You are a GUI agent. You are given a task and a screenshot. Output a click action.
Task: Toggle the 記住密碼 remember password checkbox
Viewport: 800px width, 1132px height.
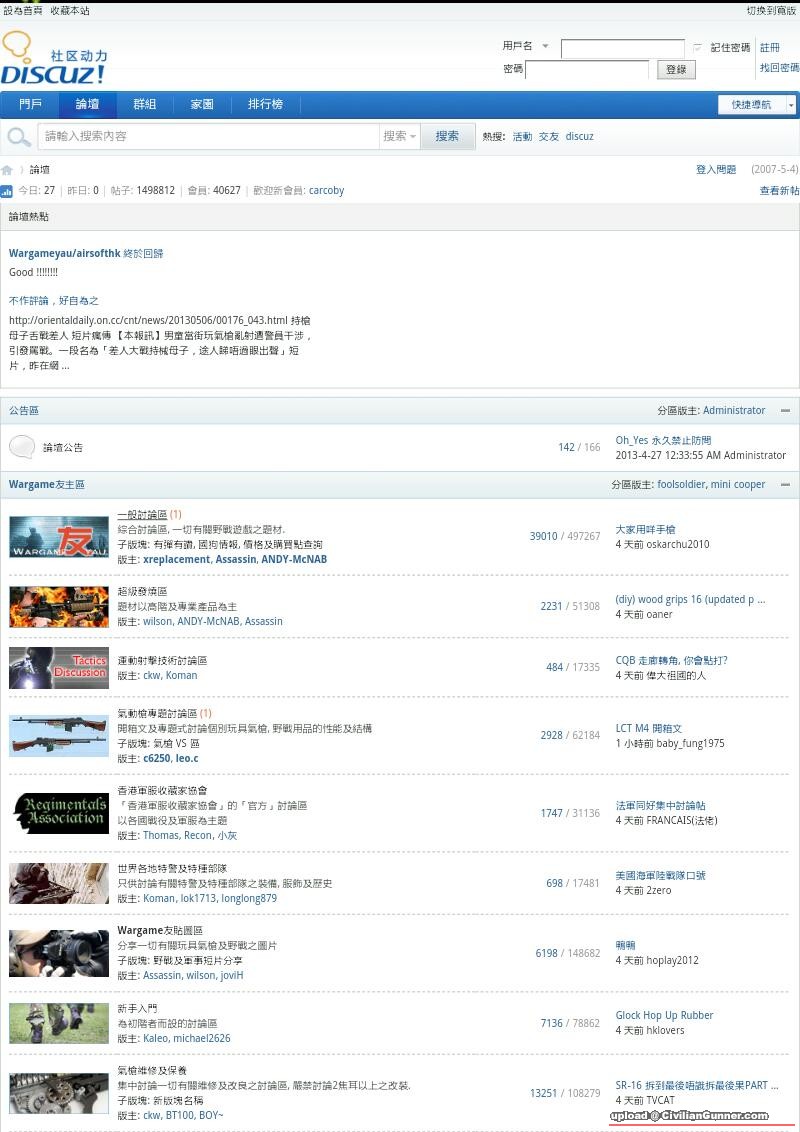tap(697, 48)
